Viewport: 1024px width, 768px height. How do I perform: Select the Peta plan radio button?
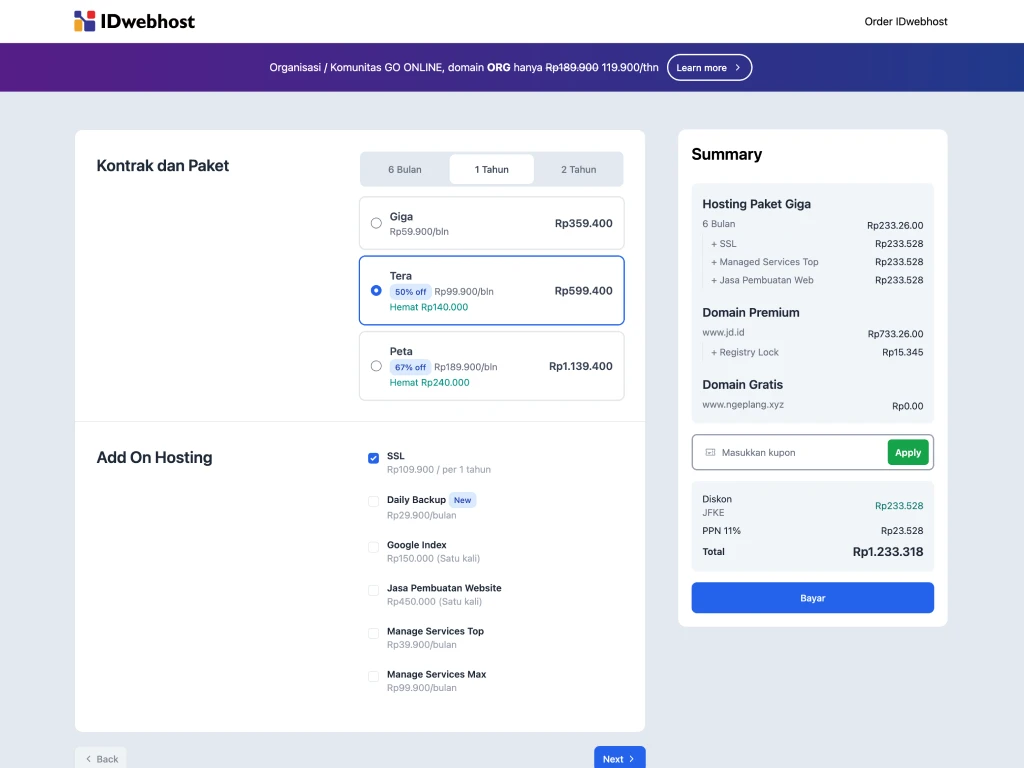pyautogui.click(x=376, y=366)
